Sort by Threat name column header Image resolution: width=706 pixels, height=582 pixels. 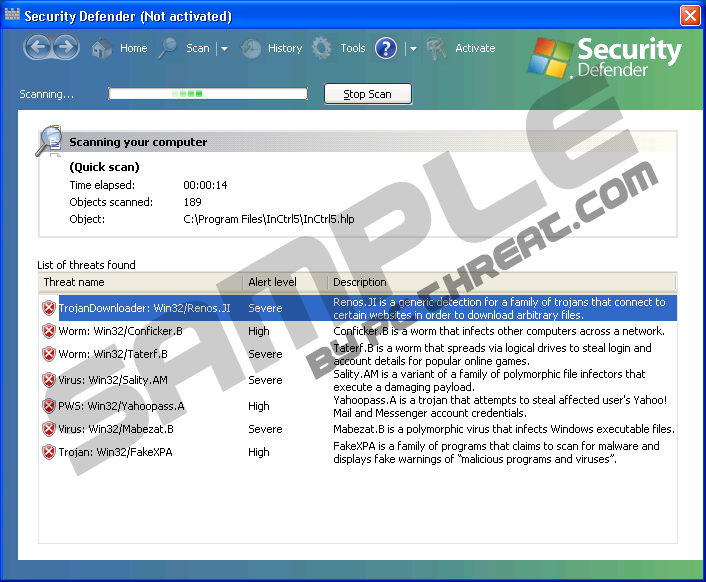140,282
